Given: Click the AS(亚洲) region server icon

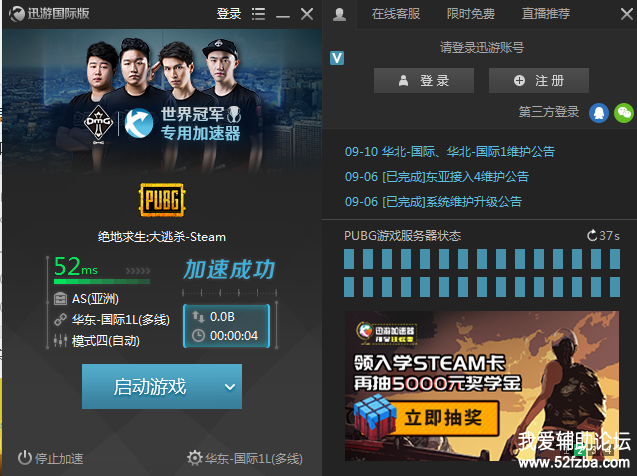Looking at the screenshot, I should pyautogui.click(x=60, y=299).
